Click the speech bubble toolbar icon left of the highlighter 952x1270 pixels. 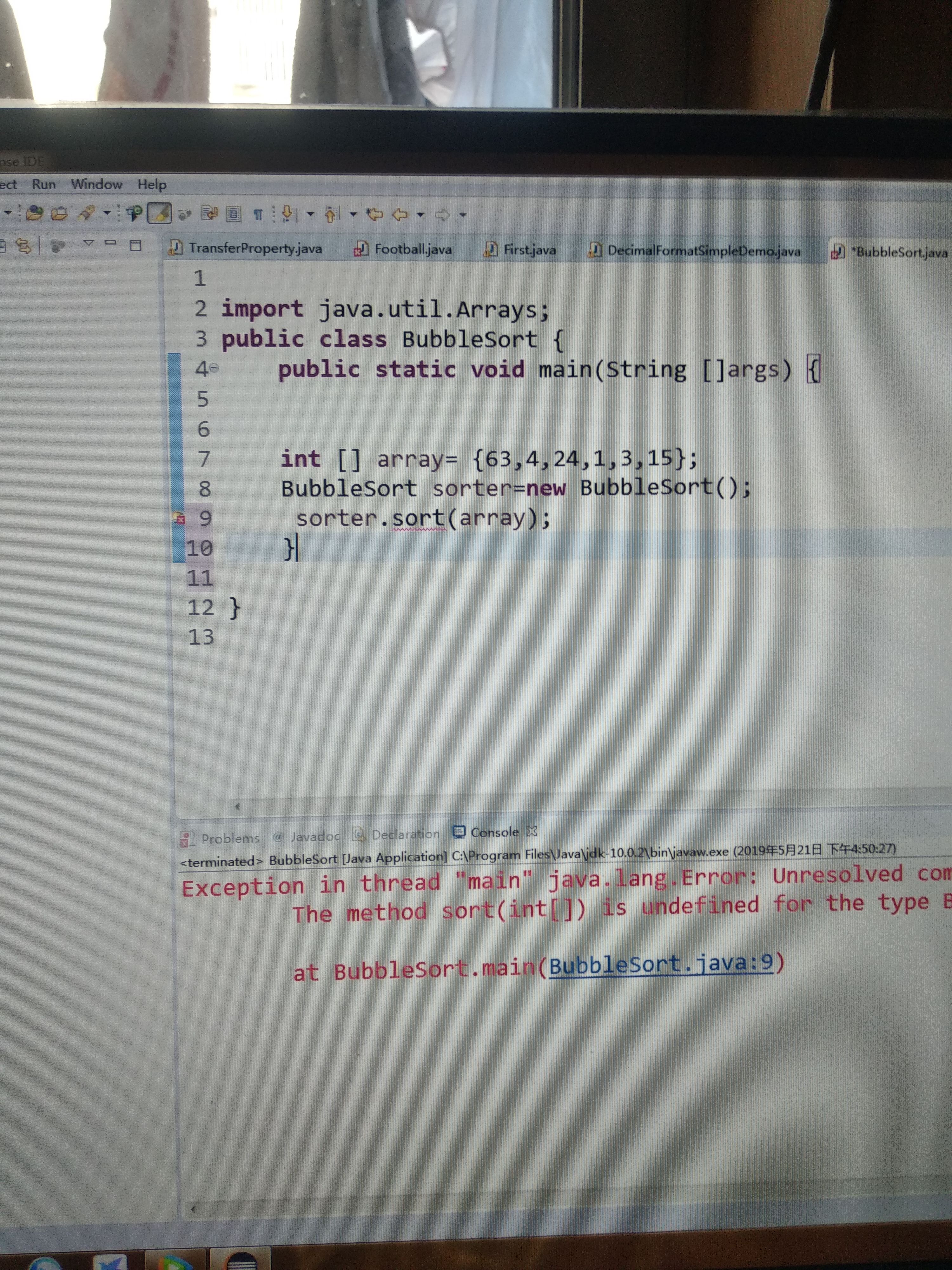click(135, 214)
